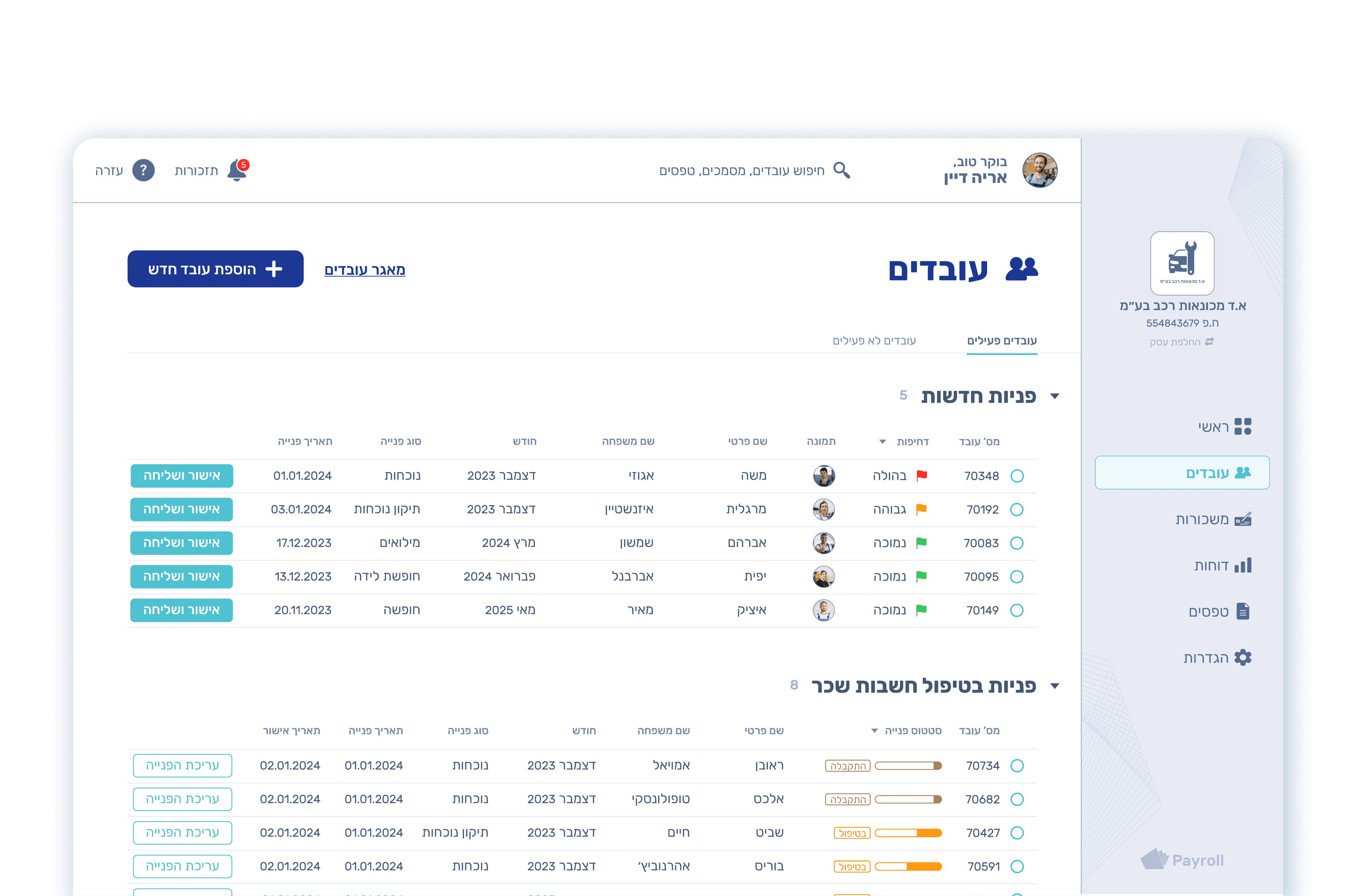Click עריכת הפנייה for ראובן אמויאל

tap(182, 766)
